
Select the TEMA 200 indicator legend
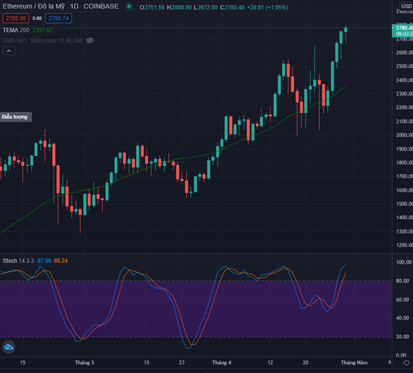coord(16,30)
